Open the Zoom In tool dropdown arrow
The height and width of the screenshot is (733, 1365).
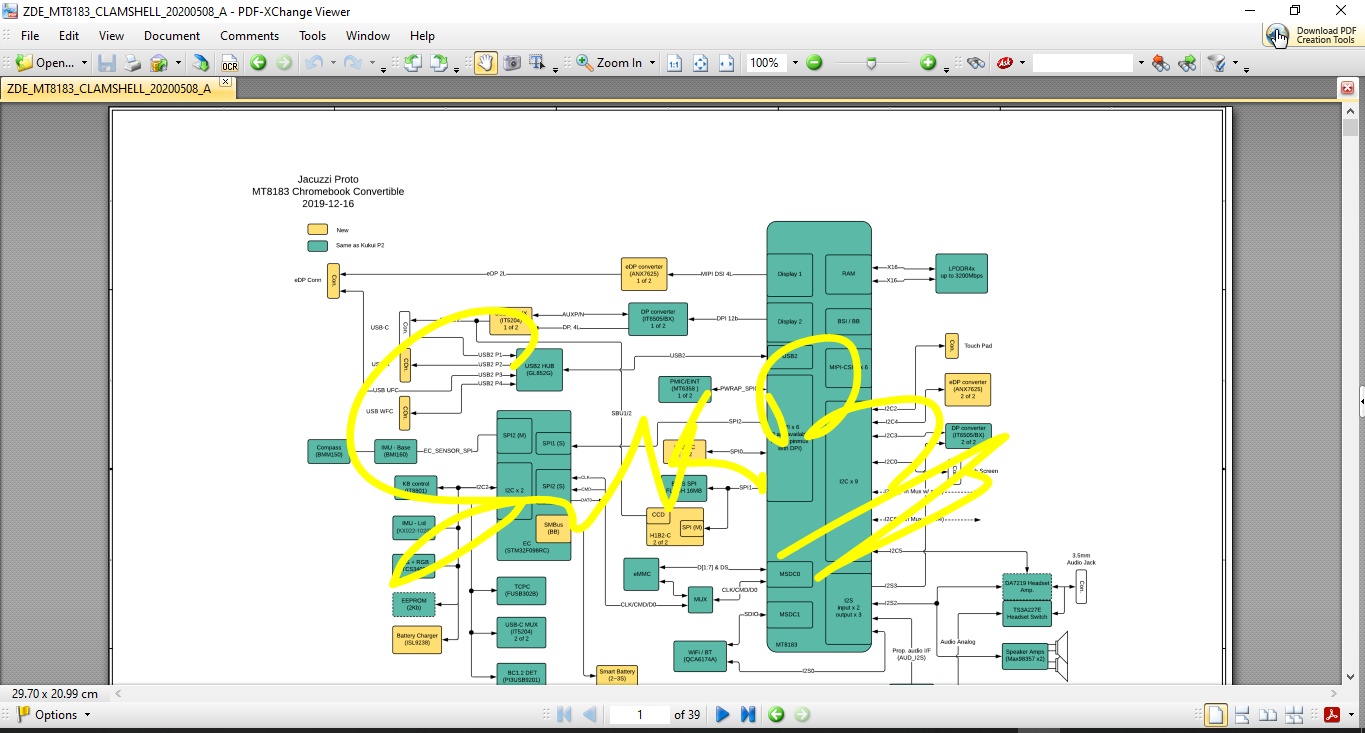[652, 63]
